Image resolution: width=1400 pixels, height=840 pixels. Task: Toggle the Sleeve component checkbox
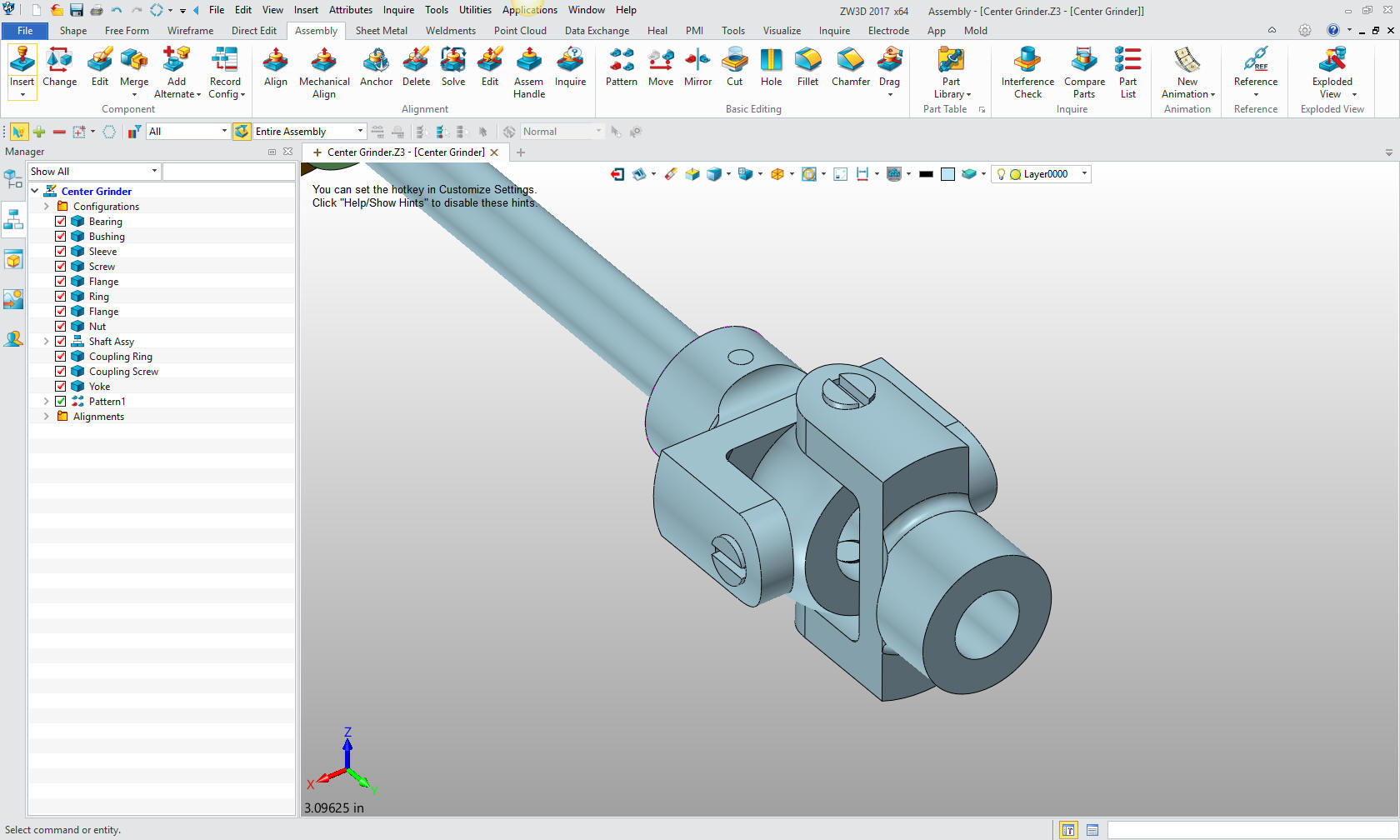pos(61,252)
